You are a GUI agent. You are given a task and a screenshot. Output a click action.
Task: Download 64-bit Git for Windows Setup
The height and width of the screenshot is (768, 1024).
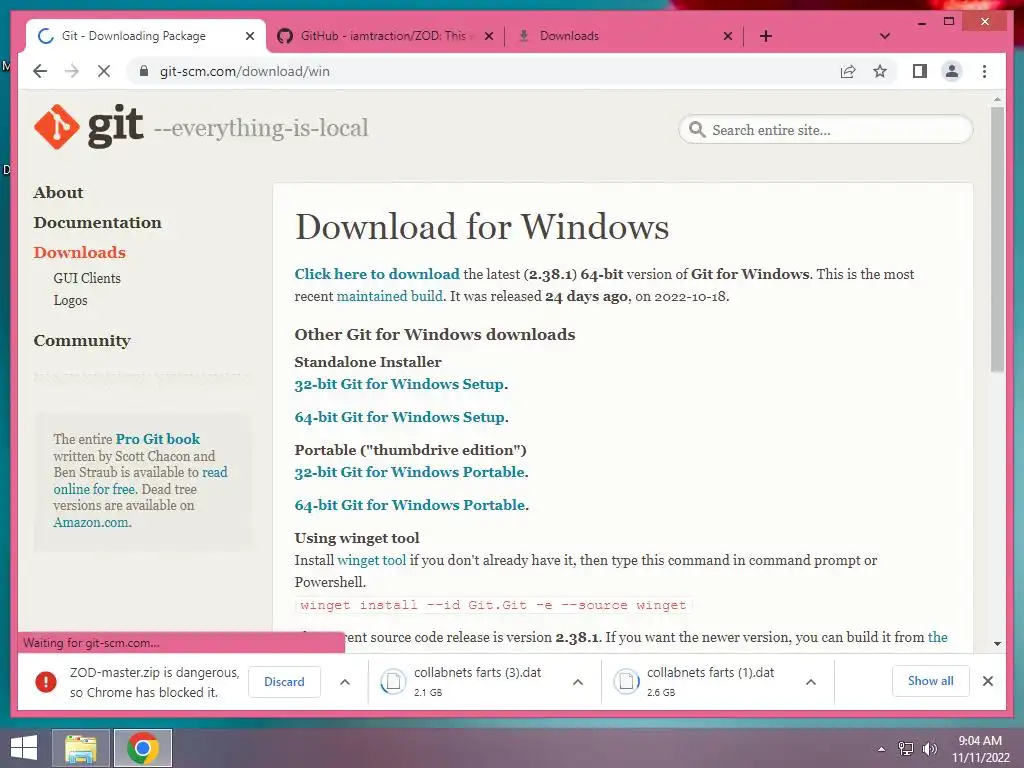pos(399,417)
